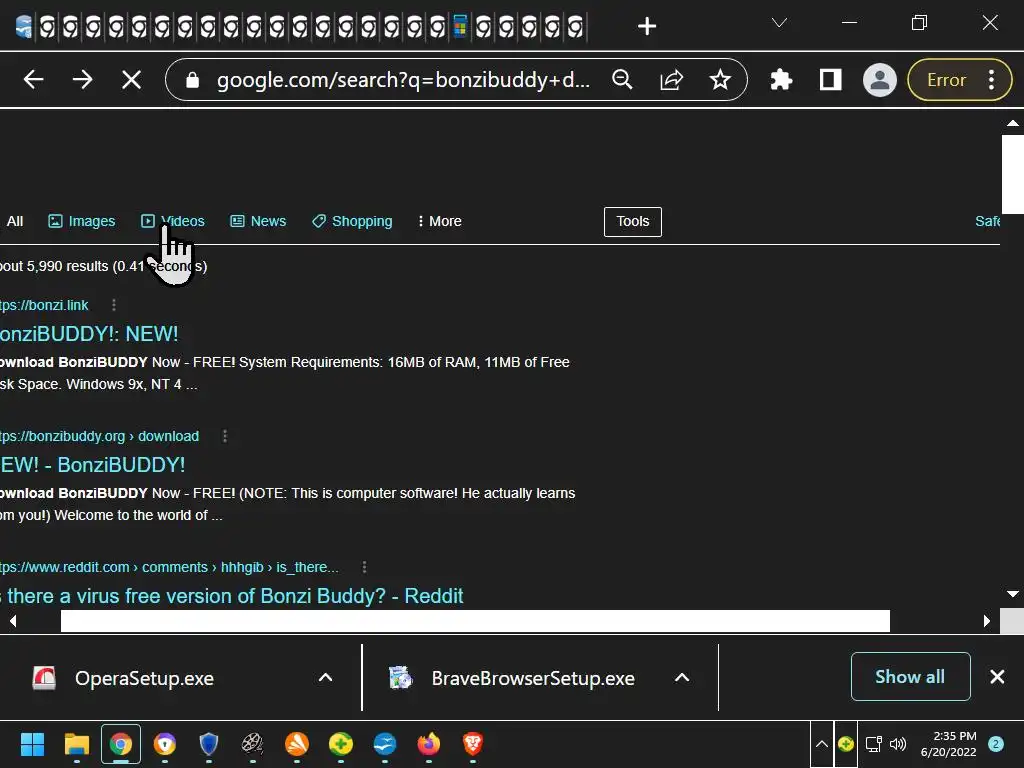Open the blue shield taskbar app
Screen dimensions: 1024x768
[x=208, y=744]
